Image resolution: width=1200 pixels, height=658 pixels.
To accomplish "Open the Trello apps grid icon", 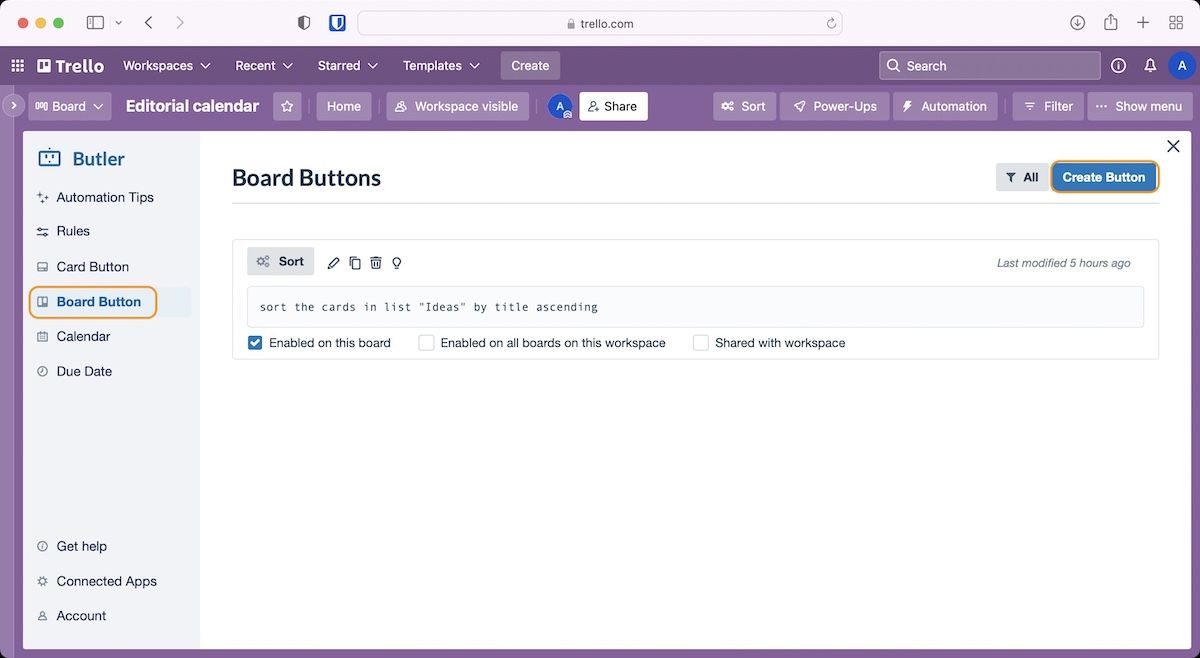I will tap(17, 66).
